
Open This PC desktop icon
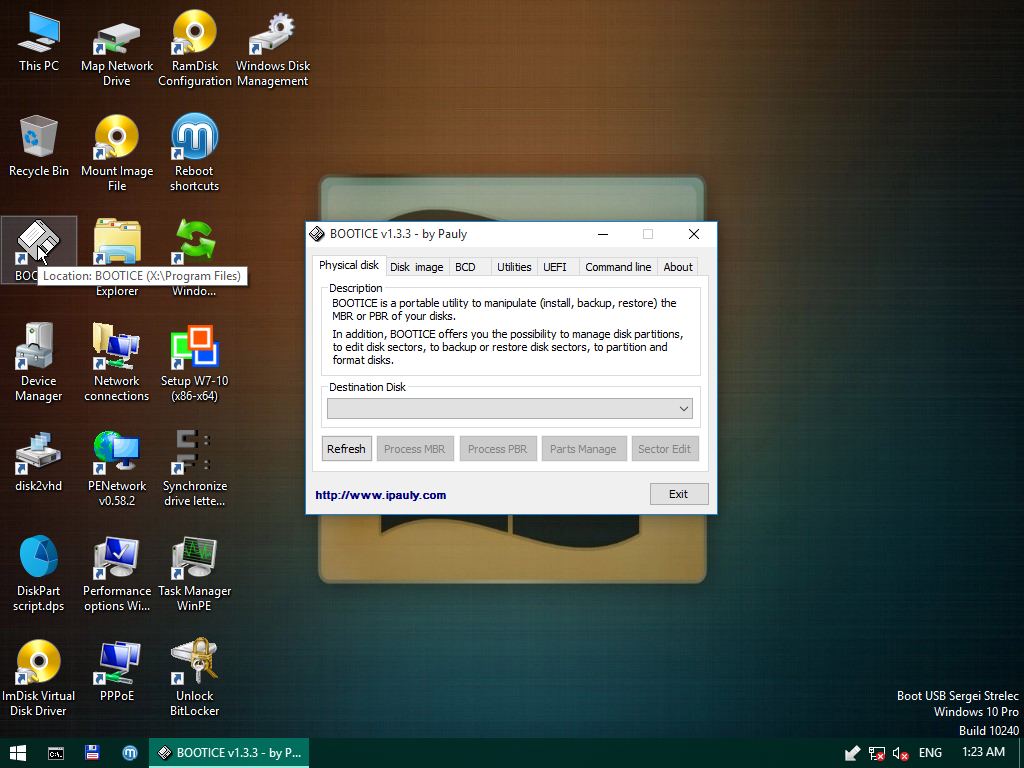tap(39, 40)
